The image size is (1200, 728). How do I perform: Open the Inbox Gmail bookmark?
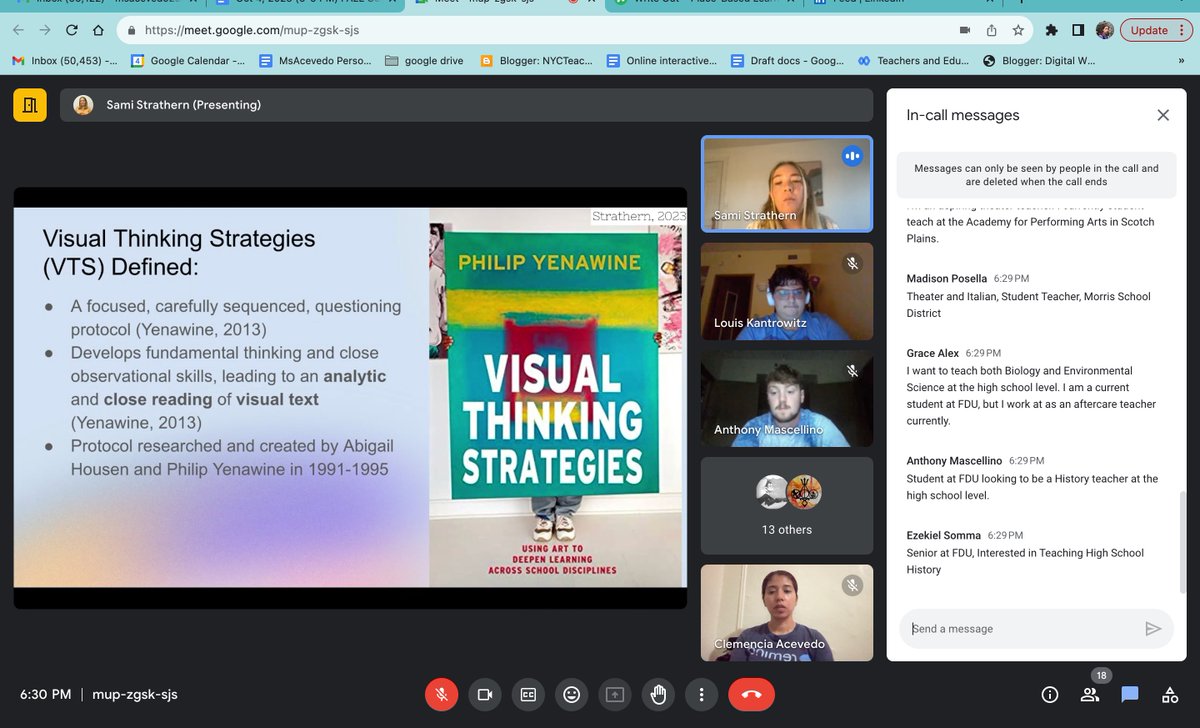pyautogui.click(x=65, y=61)
